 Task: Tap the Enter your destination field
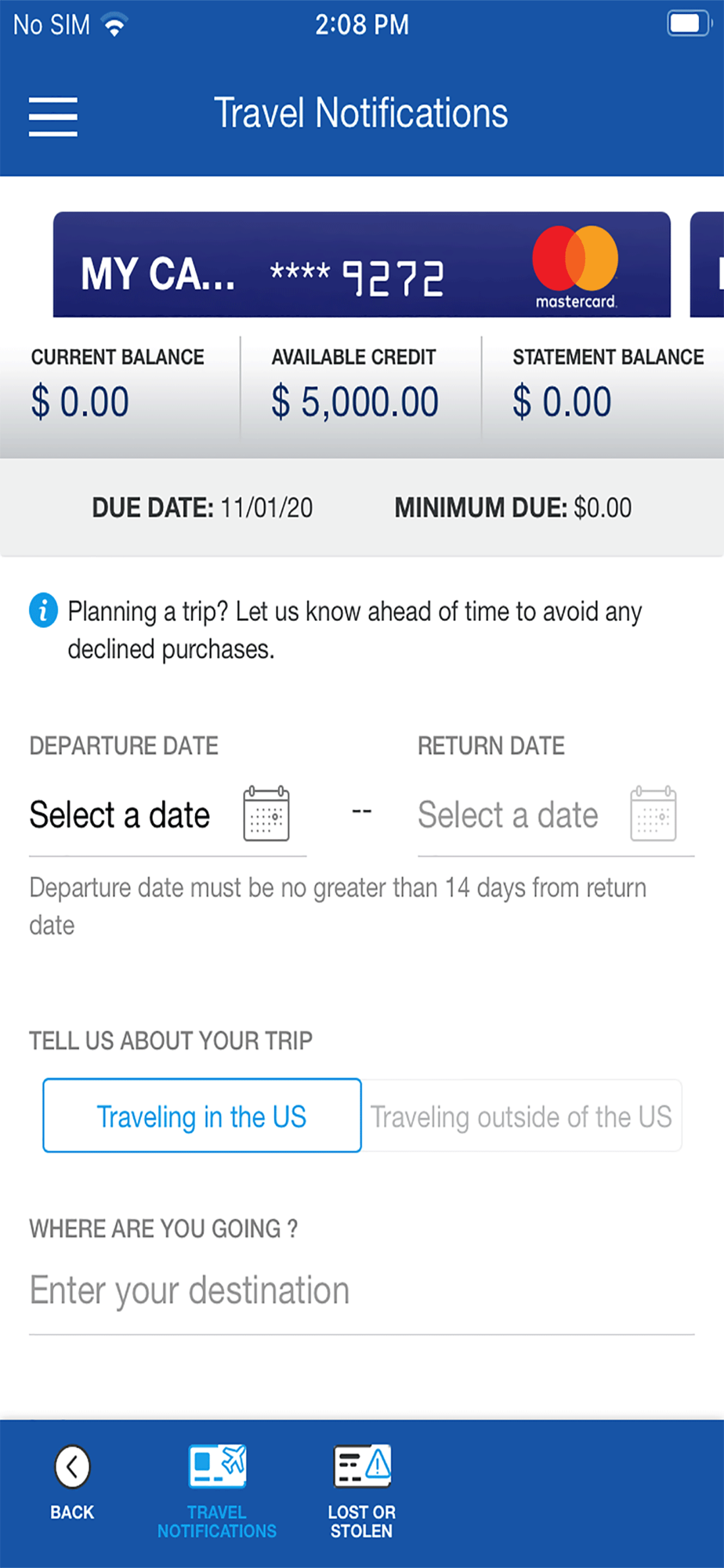click(x=362, y=1291)
